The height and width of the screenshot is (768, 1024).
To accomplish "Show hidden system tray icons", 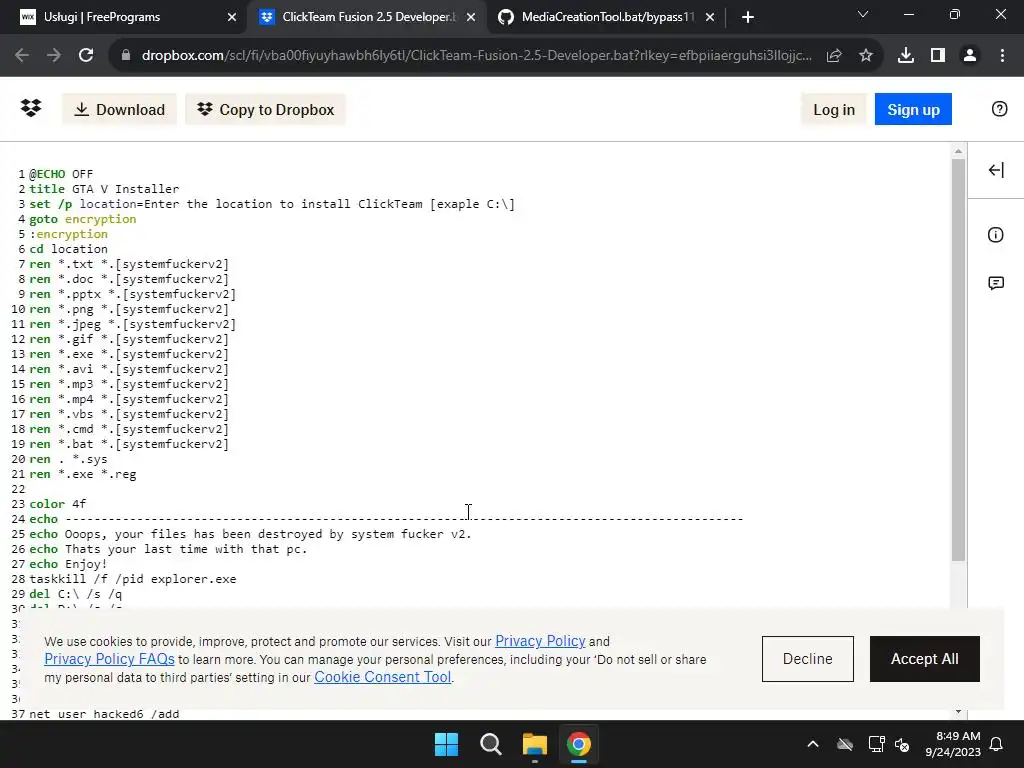I will point(812,744).
